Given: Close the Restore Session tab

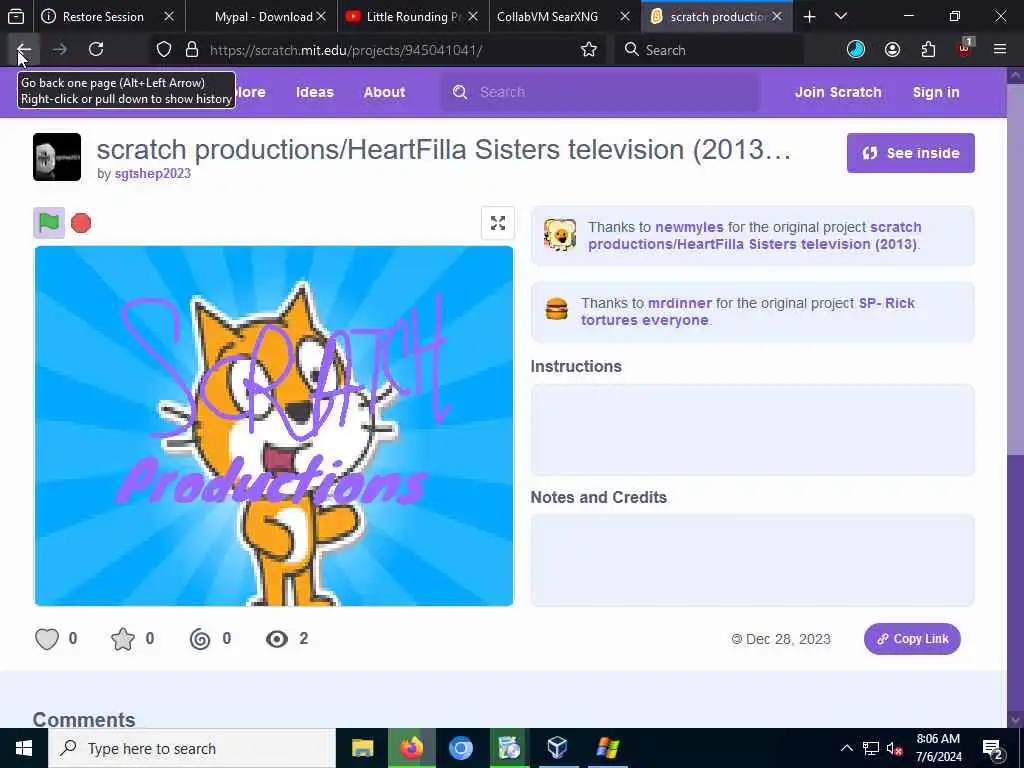Looking at the screenshot, I should point(168,16).
